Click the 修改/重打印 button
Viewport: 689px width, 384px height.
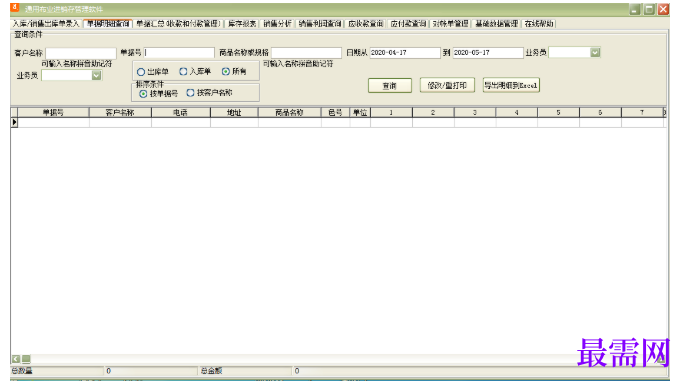pyautogui.click(x=447, y=85)
